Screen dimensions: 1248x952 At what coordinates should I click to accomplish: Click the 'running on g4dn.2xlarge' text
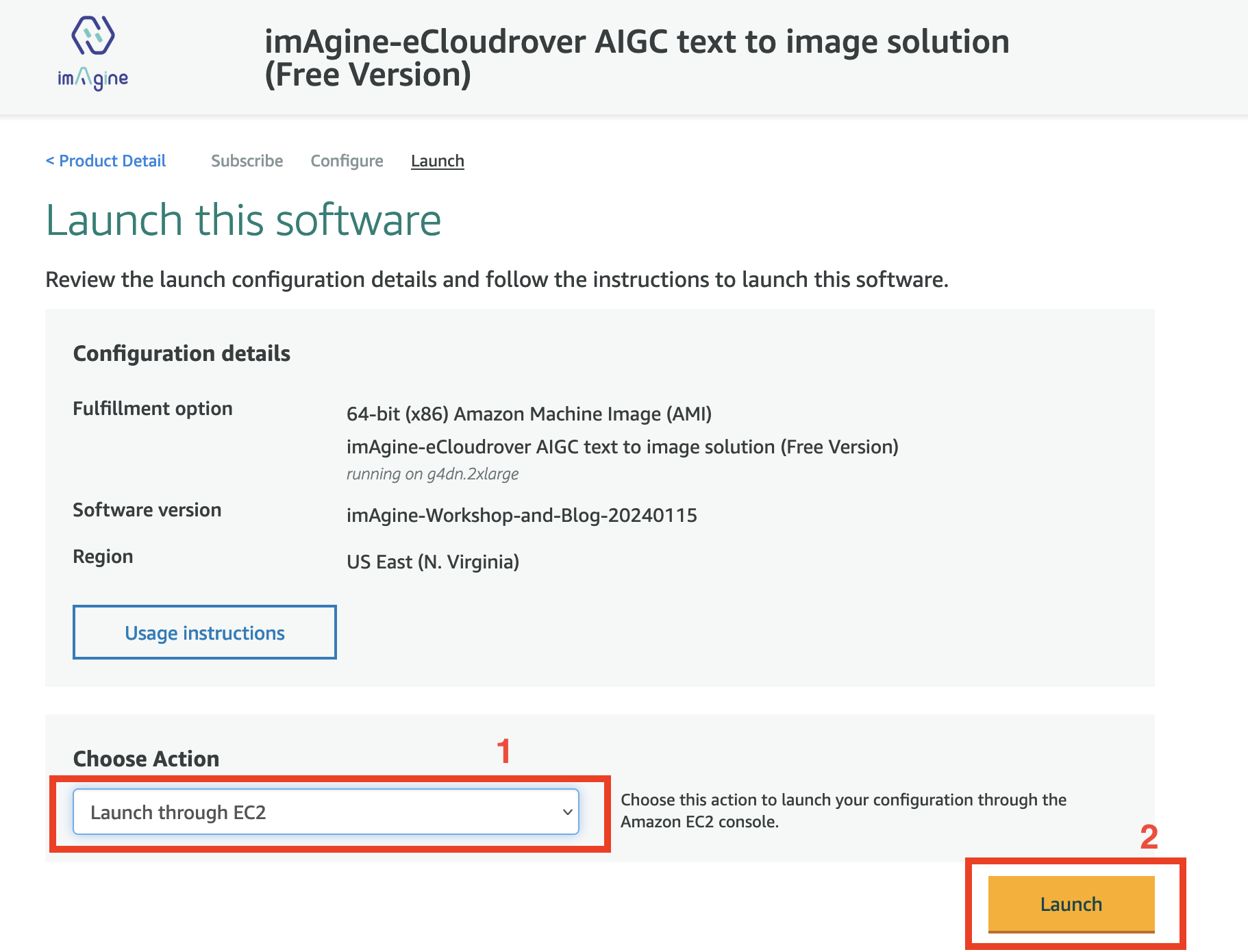point(432,474)
